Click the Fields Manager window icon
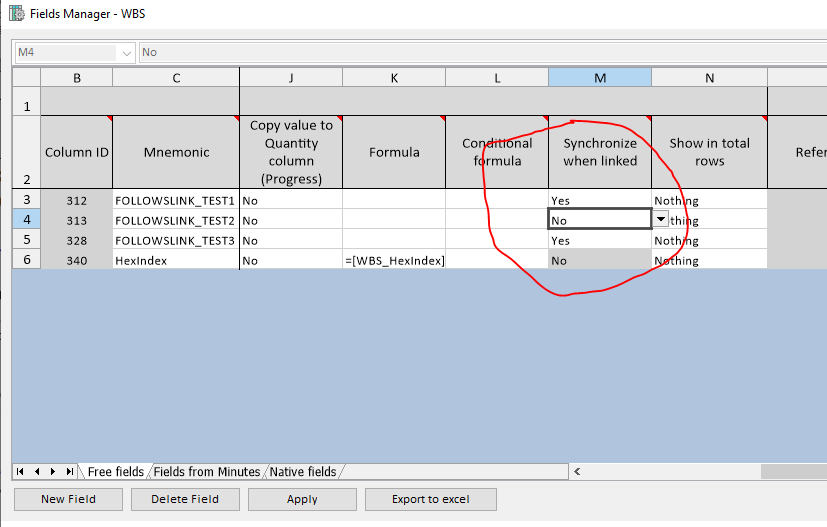Image resolution: width=827 pixels, height=527 pixels. (x=16, y=15)
